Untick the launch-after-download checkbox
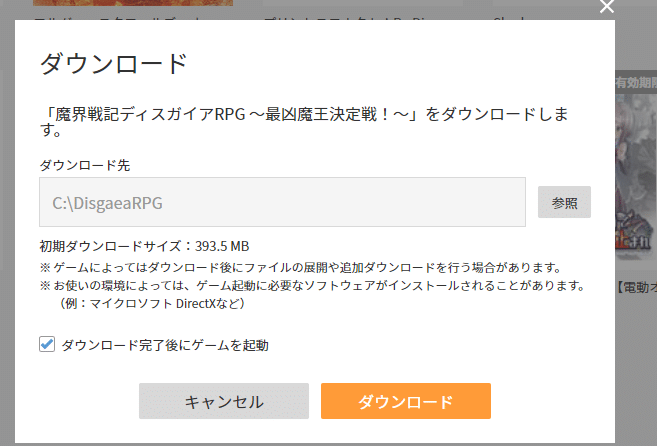The height and width of the screenshot is (446, 657). tap(47, 344)
